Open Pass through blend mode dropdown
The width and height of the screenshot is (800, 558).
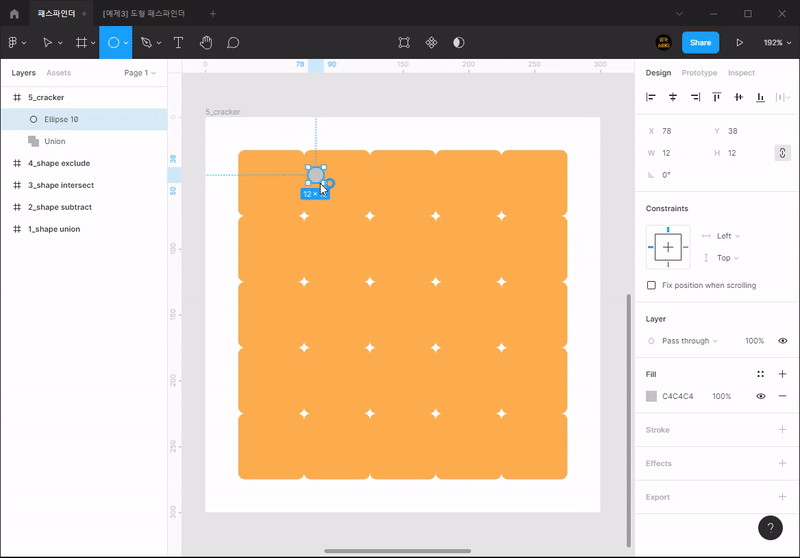tap(689, 341)
